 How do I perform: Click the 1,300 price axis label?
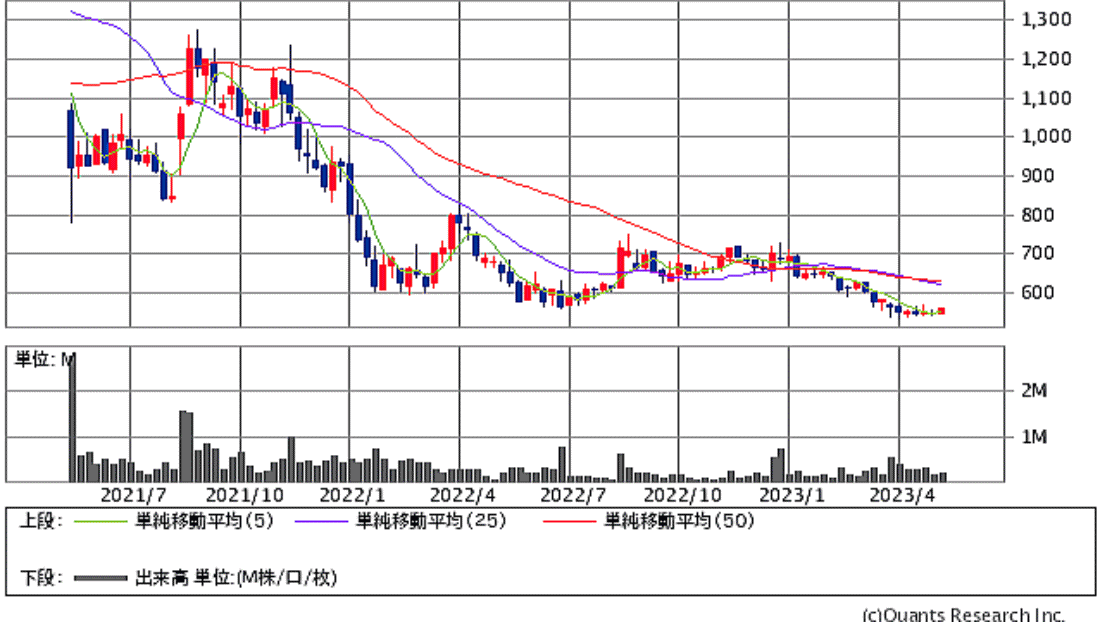pos(1046,20)
